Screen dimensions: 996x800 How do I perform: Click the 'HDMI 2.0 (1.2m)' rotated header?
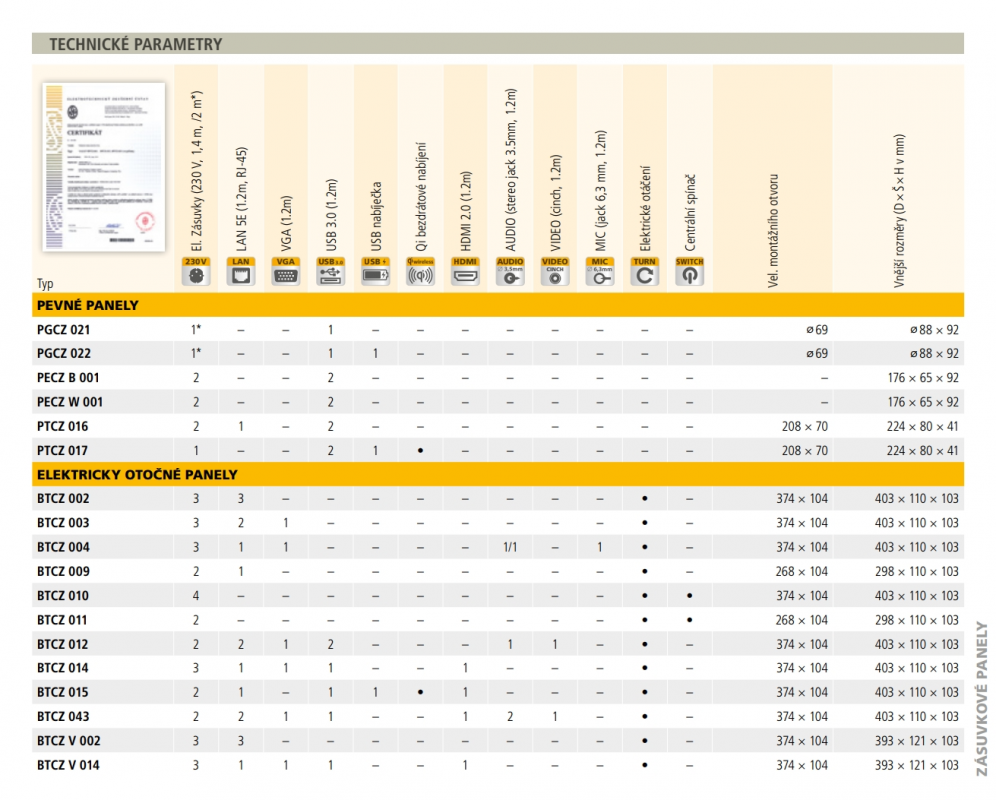[x=466, y=211]
